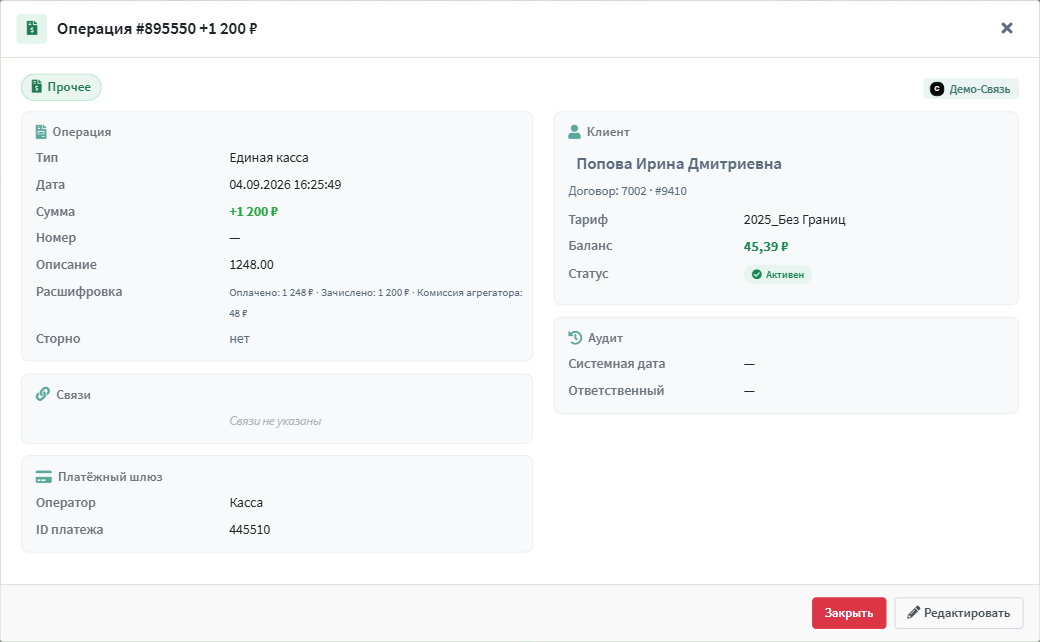This screenshot has width=1040, height=642.
Task: Select the date 04.09.2026 16:25:49
Action: click(285, 184)
